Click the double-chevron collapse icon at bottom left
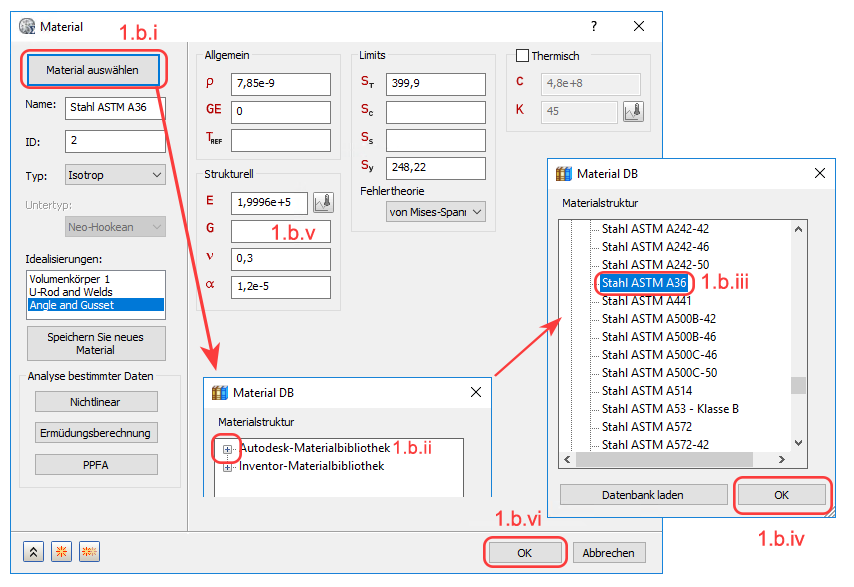Image resolution: width=854 pixels, height=587 pixels. pyautogui.click(x=33, y=552)
